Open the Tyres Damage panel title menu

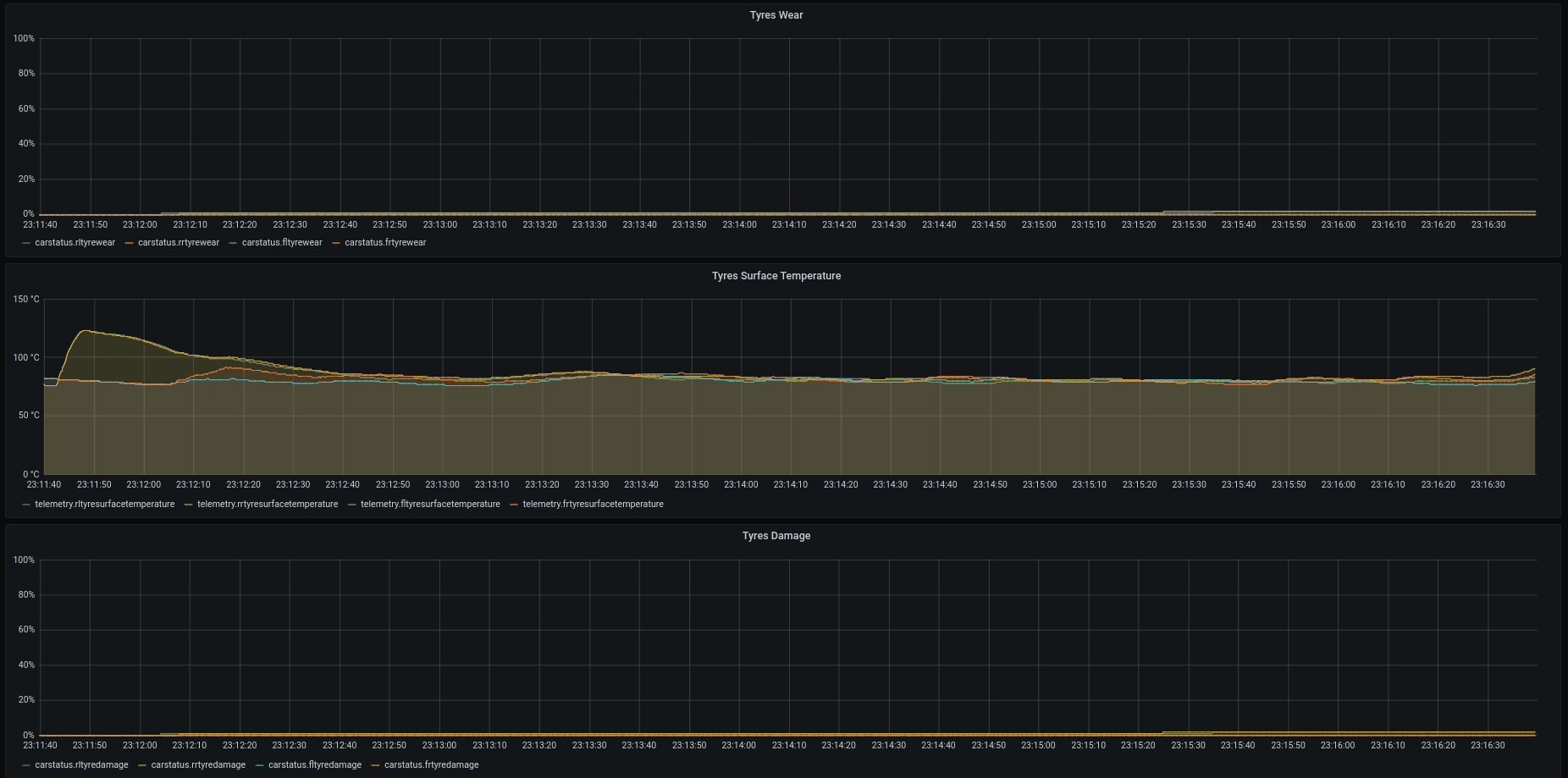pos(776,536)
